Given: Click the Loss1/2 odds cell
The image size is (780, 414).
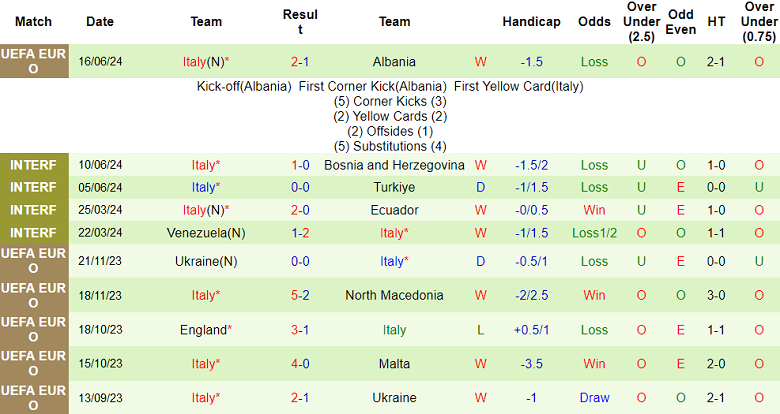Looking at the screenshot, I should pyautogui.click(x=594, y=233).
